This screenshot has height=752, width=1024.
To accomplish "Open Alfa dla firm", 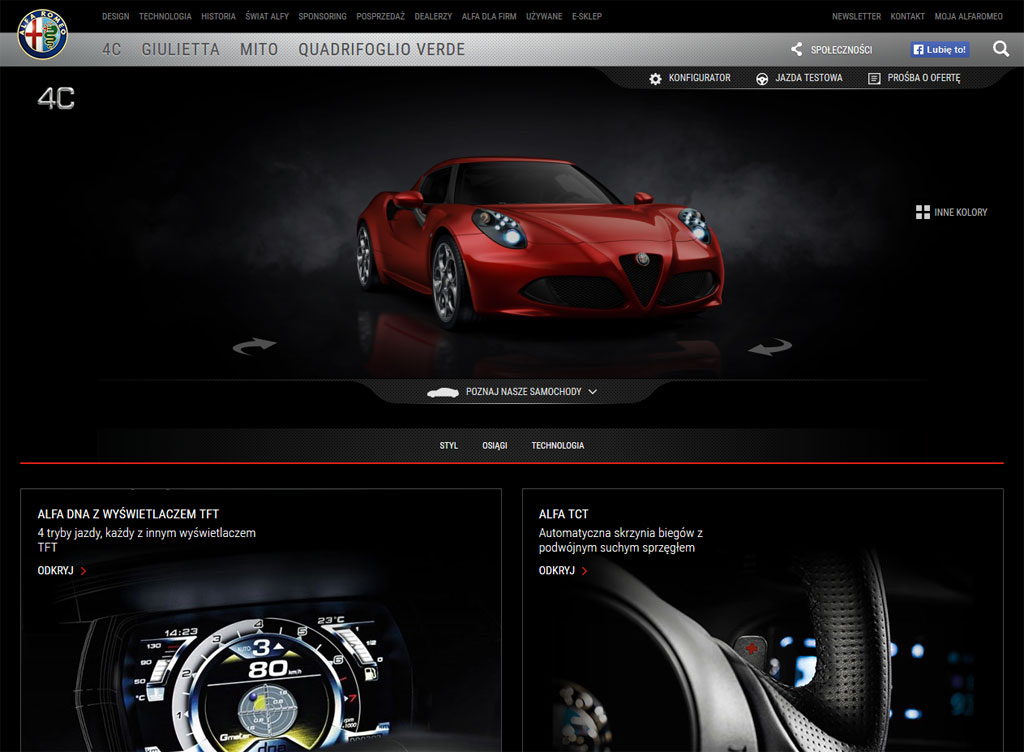I will [489, 16].
